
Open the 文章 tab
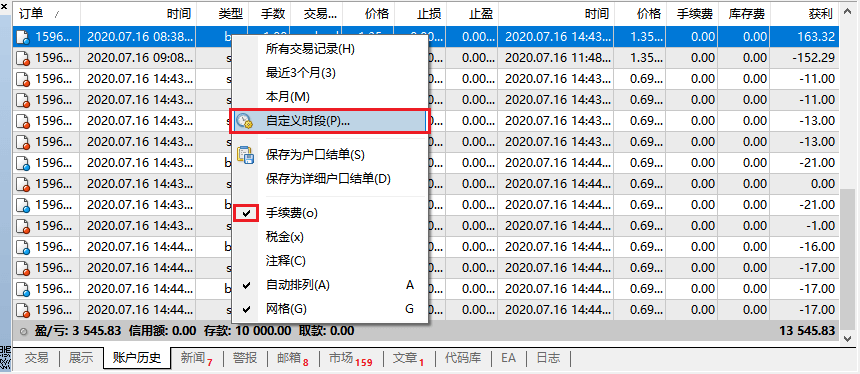(x=409, y=359)
